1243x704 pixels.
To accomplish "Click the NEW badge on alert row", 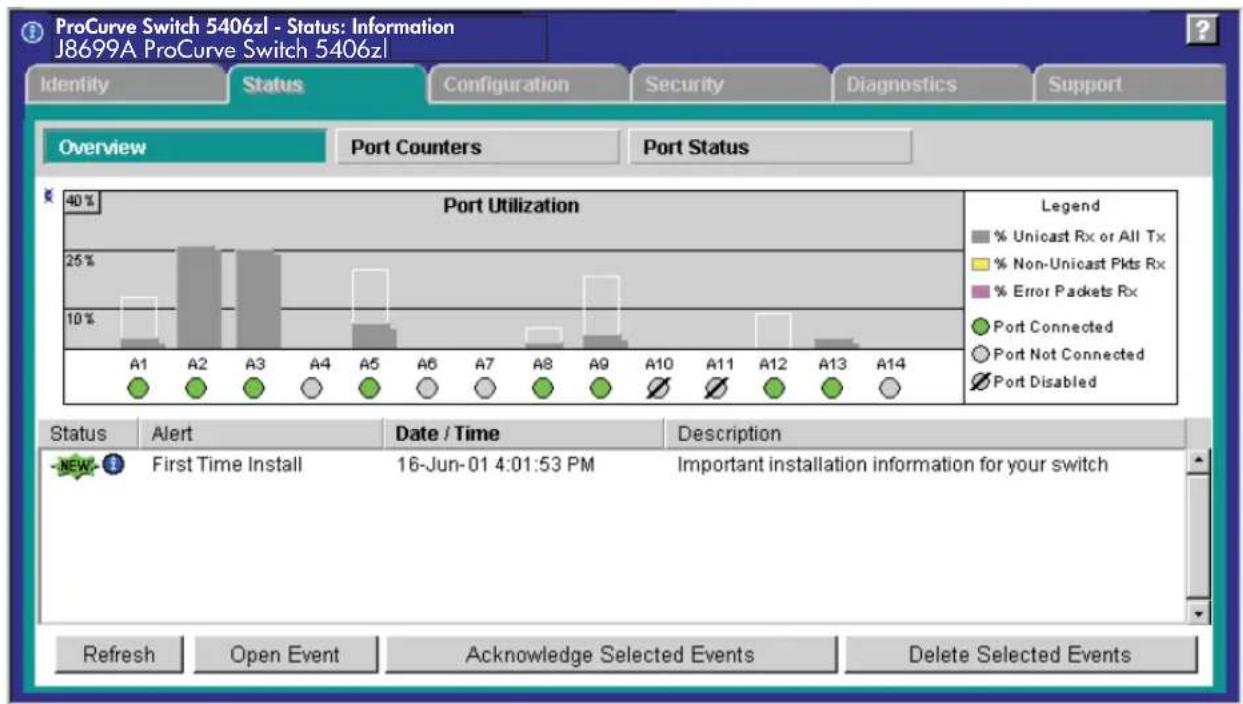I will [77, 466].
